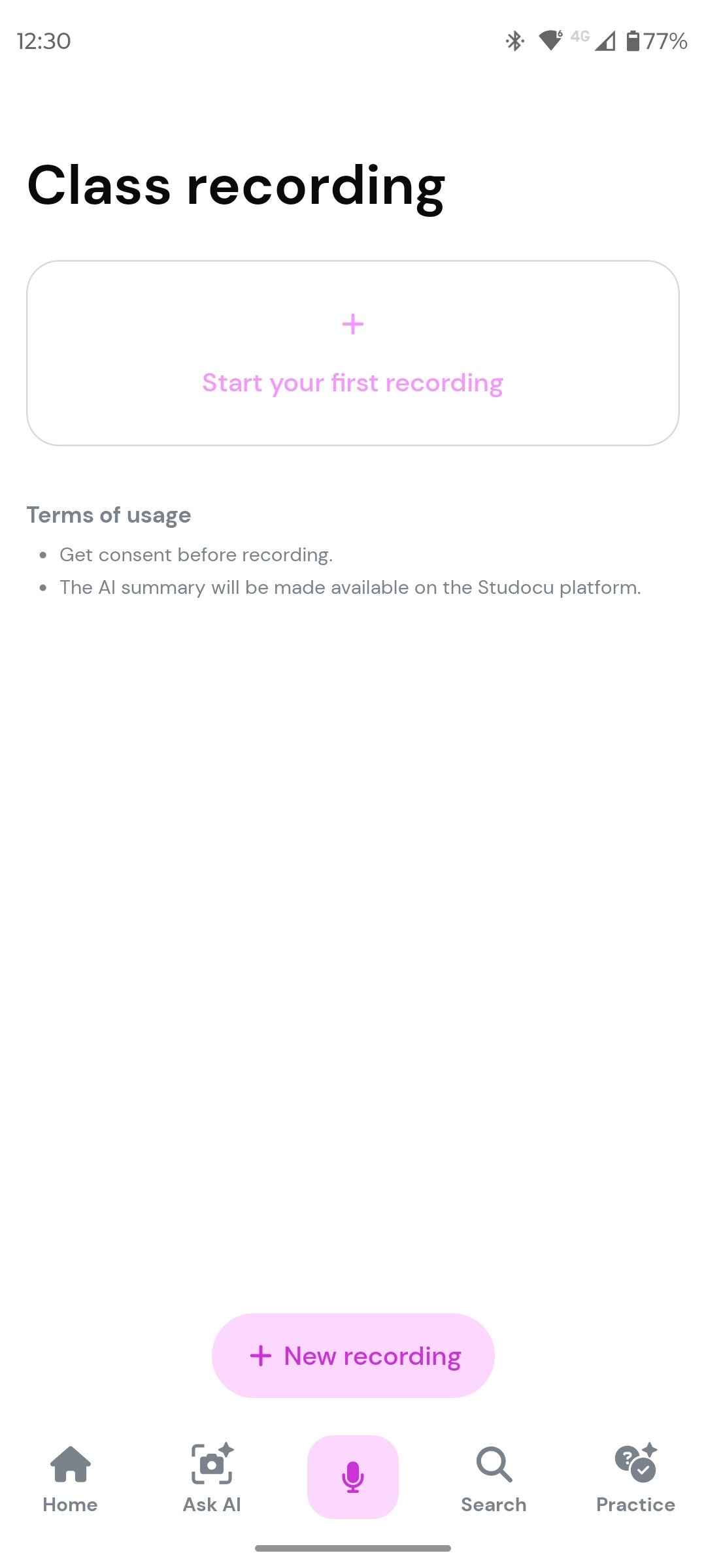The image size is (706, 1568).
Task: Tap the Class recording heading
Action: (236, 186)
